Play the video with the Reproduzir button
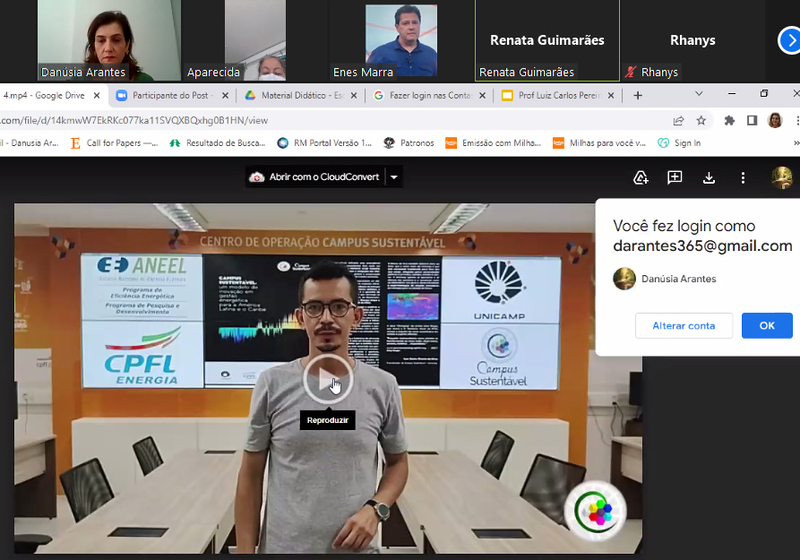 coord(328,380)
